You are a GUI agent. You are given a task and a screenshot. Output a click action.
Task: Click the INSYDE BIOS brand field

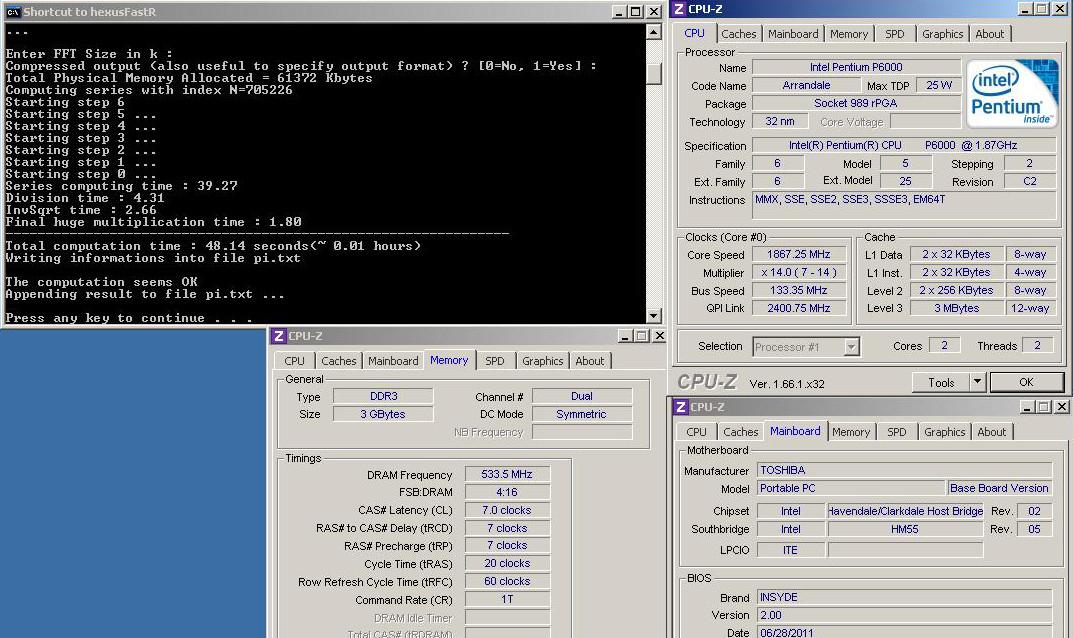tap(904, 597)
